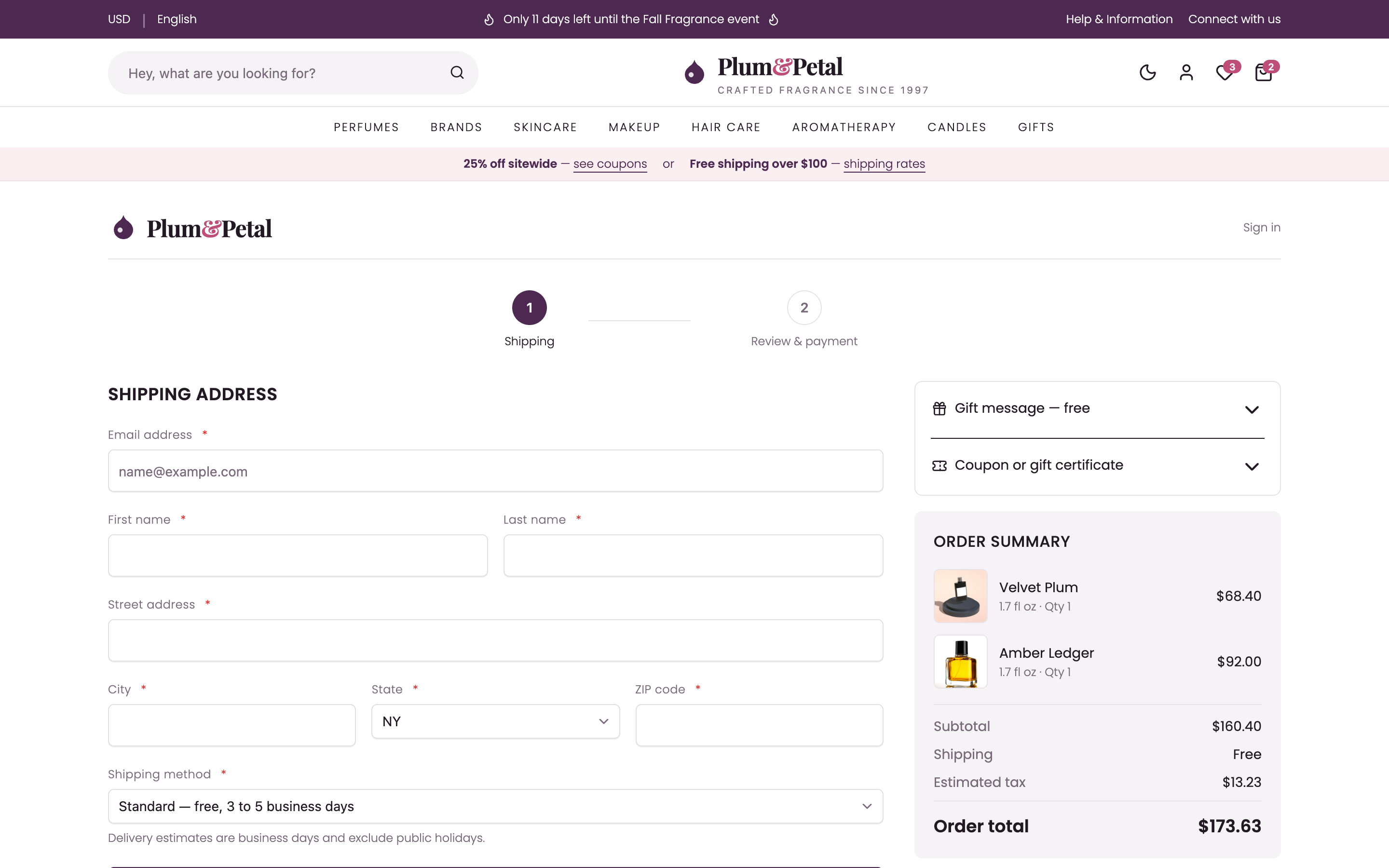Click the Plum&Petal checkout logo

[192, 228]
